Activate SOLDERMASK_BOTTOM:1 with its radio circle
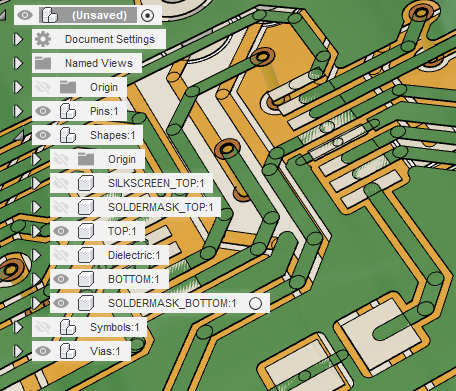 (x=255, y=303)
